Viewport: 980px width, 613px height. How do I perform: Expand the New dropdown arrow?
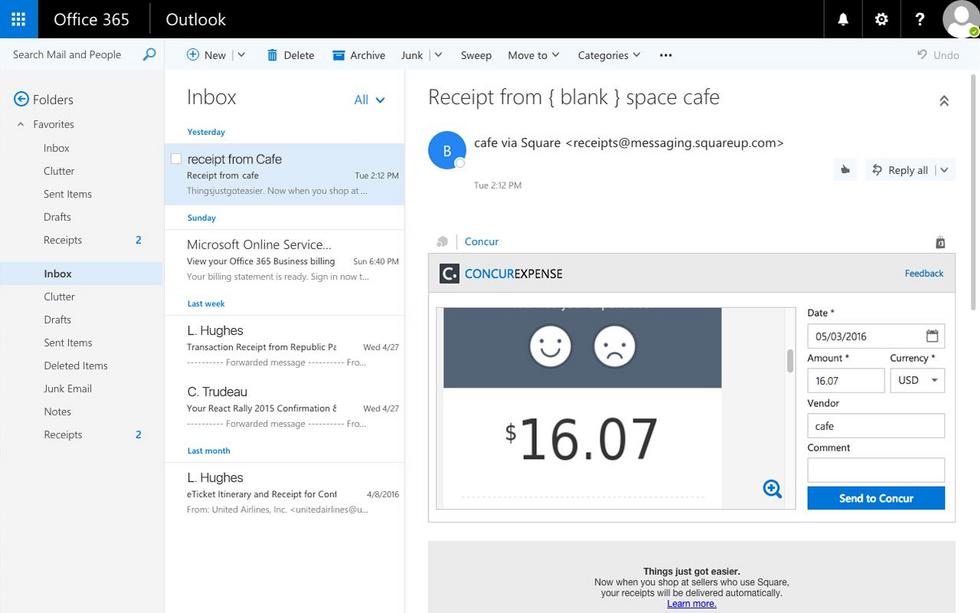[241, 55]
